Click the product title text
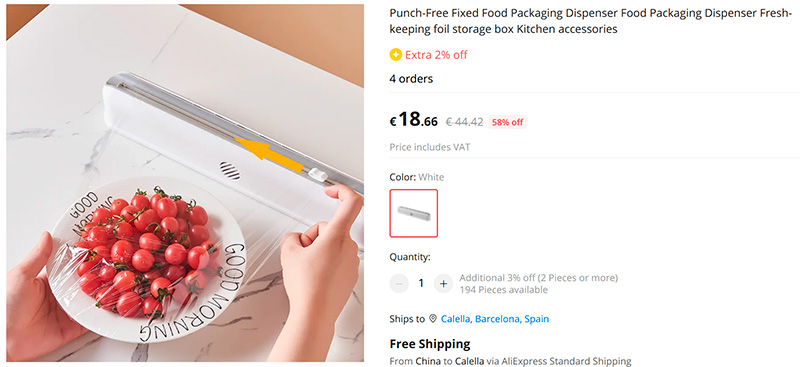This screenshot has width=800, height=367. coord(590,21)
